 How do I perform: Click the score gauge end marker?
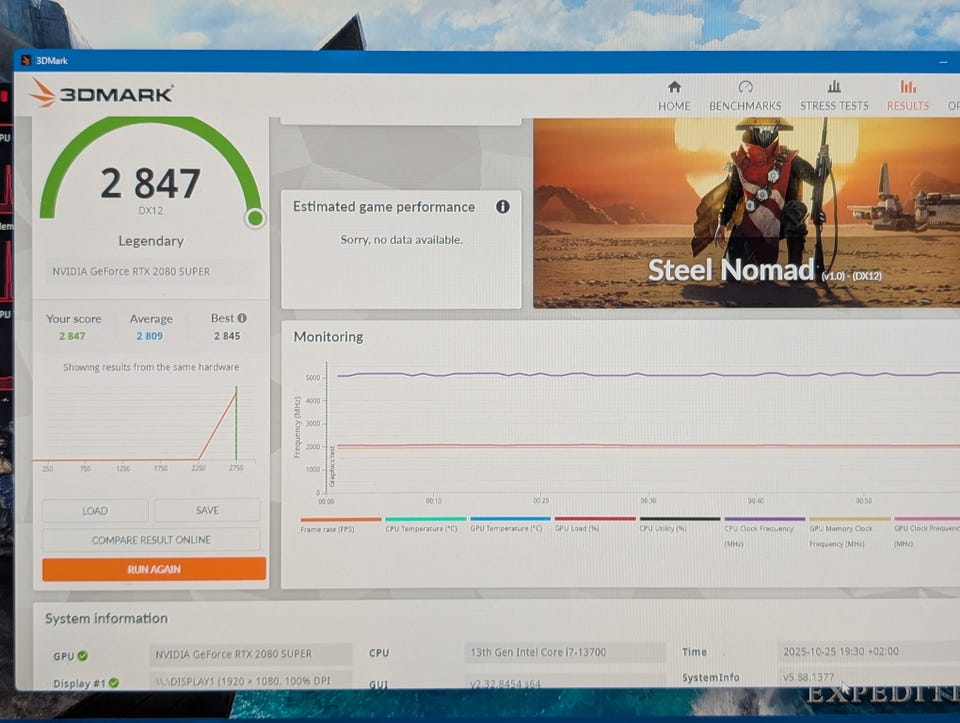256,218
